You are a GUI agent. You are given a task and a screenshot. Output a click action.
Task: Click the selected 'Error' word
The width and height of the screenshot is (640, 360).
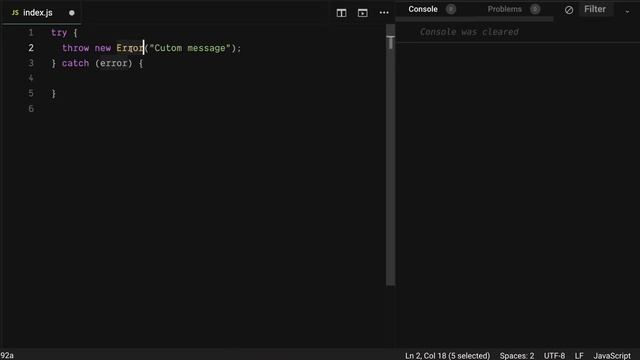pyautogui.click(x=130, y=48)
